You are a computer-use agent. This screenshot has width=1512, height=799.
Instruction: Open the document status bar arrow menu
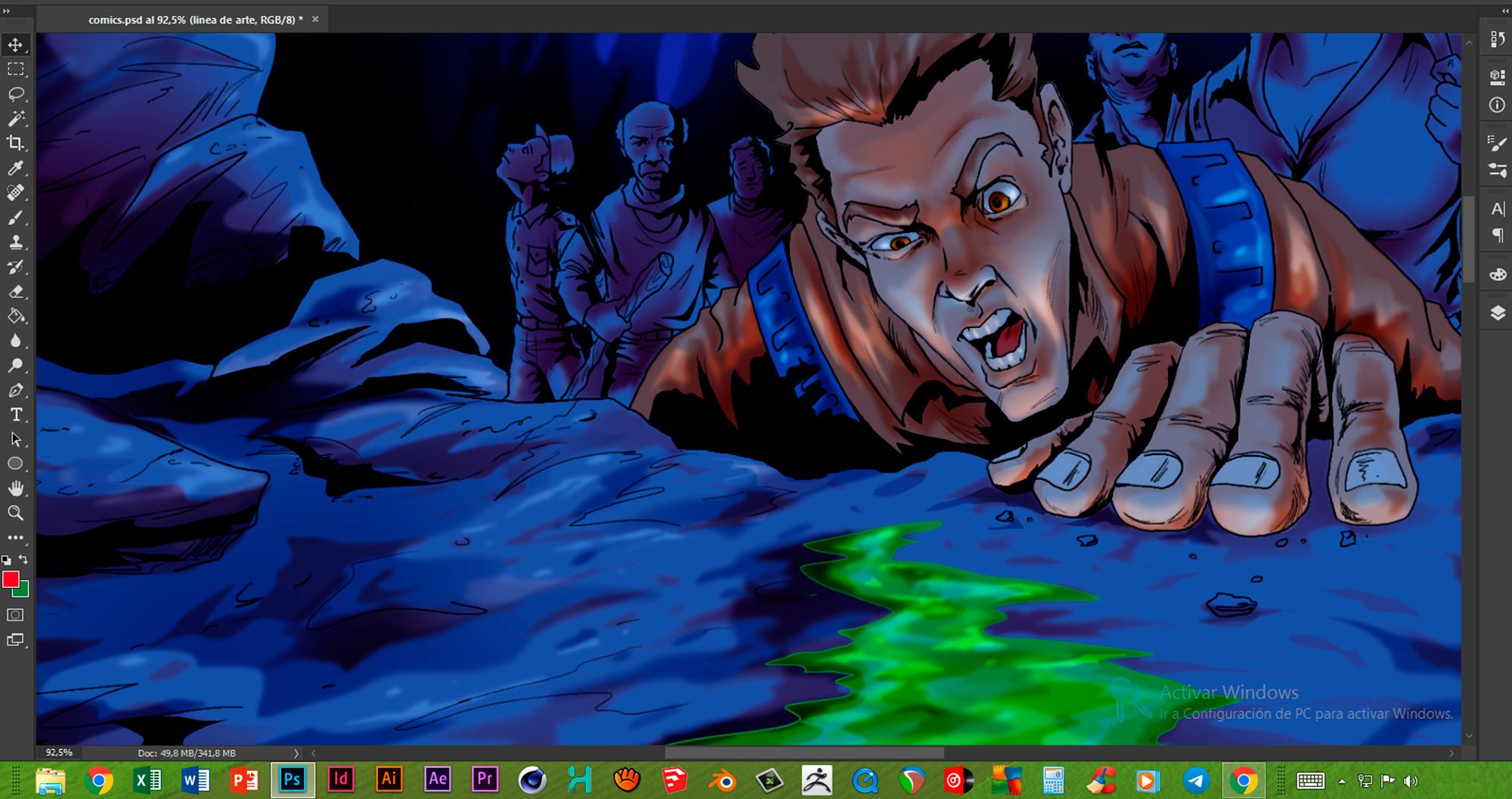pyautogui.click(x=296, y=753)
